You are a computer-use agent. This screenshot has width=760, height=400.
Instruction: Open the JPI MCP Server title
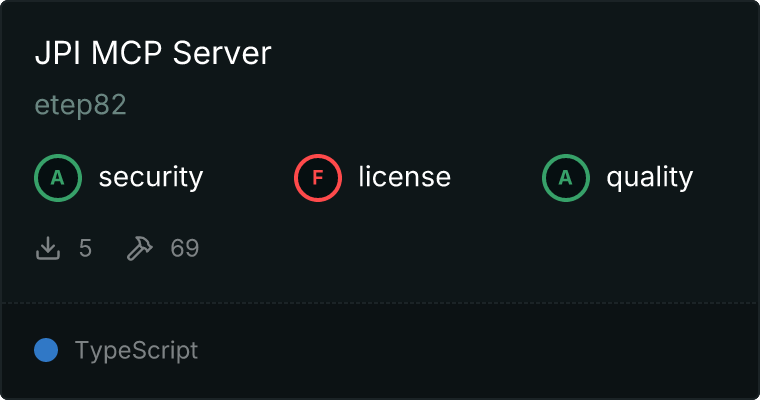[153, 54]
